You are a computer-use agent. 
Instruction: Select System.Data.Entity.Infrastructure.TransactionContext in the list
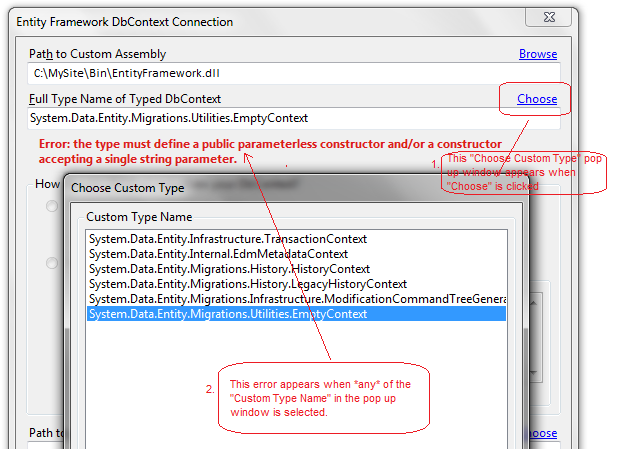pos(296,239)
